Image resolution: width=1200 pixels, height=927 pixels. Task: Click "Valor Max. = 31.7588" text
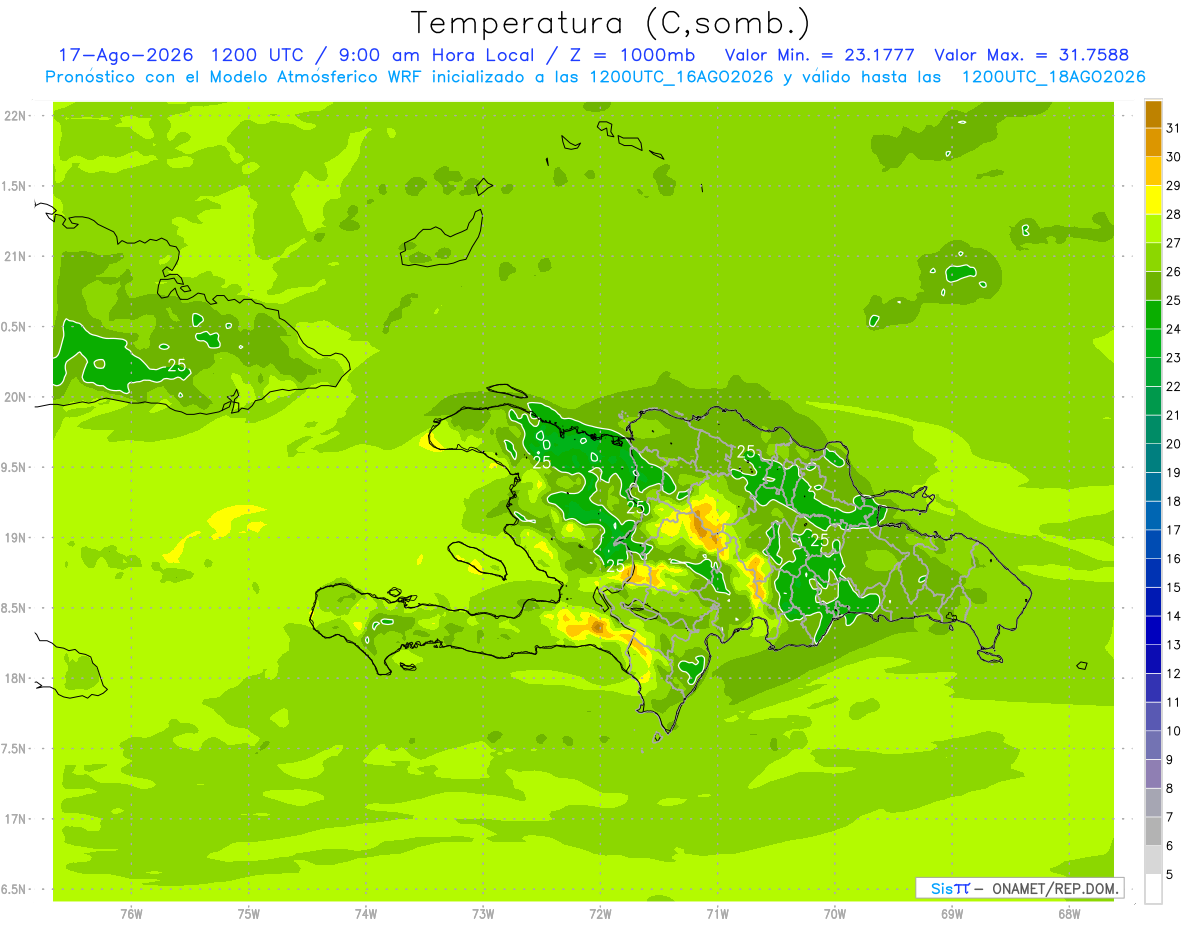pos(1031,55)
